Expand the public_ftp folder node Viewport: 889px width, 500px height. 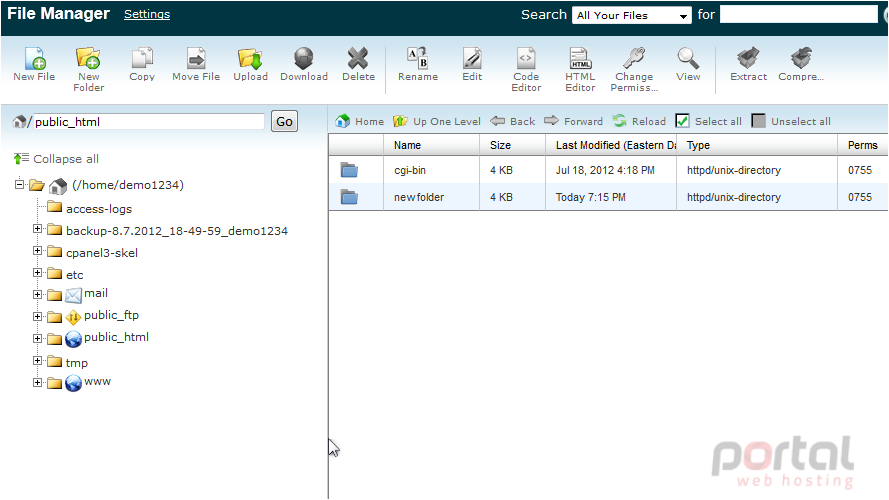pyautogui.click(x=37, y=317)
